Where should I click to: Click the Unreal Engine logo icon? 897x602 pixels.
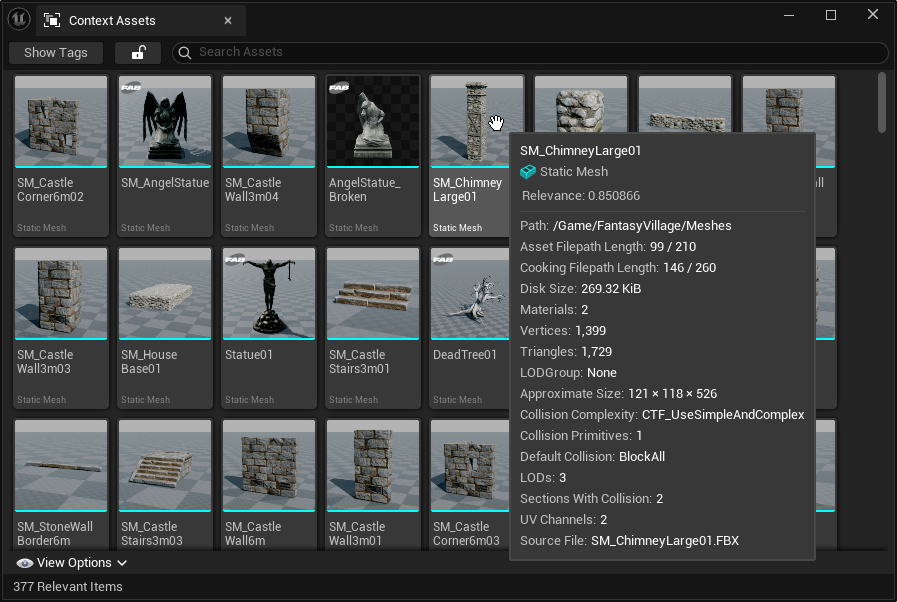pyautogui.click(x=19, y=19)
